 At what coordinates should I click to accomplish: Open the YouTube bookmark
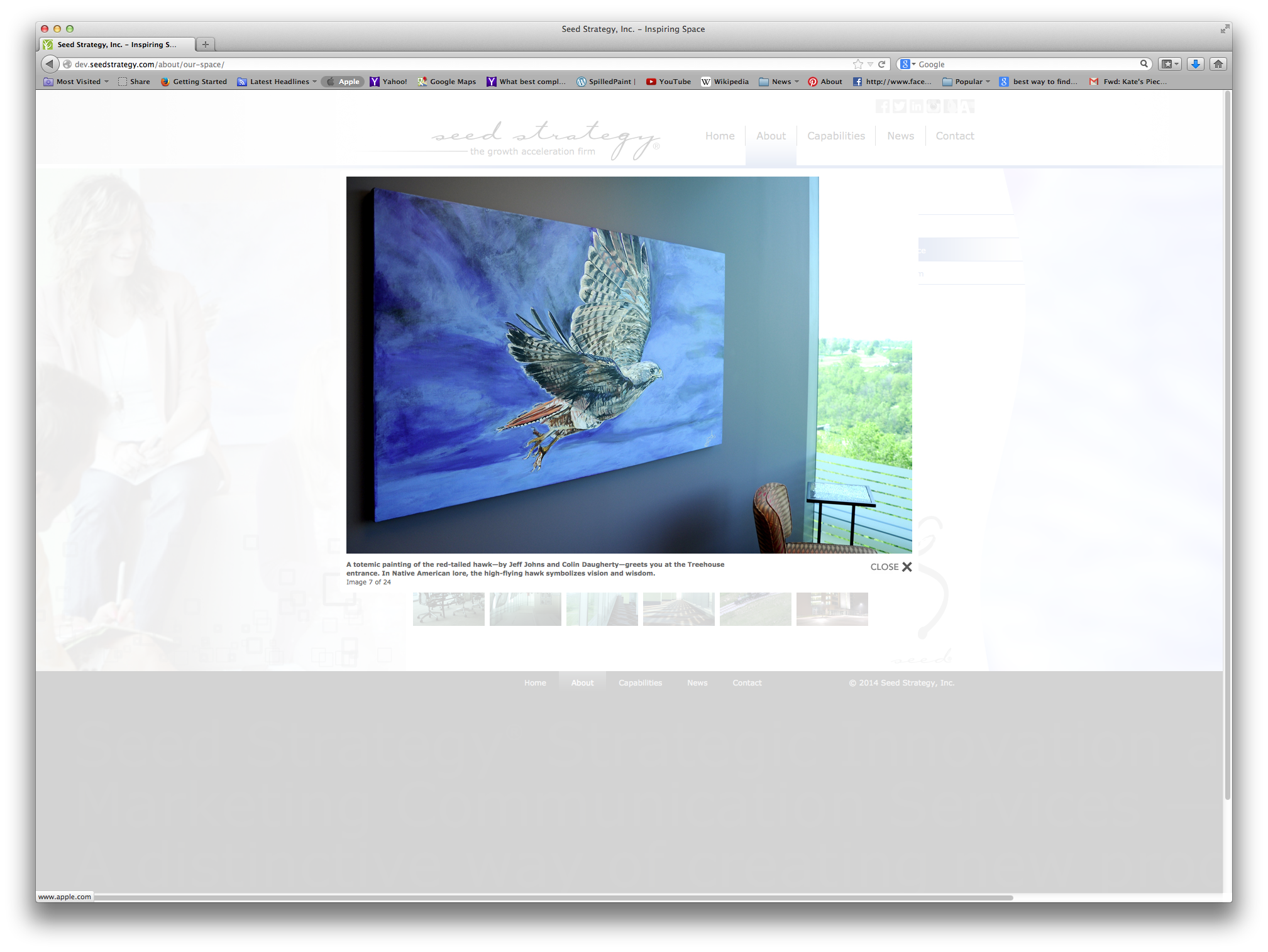point(669,82)
